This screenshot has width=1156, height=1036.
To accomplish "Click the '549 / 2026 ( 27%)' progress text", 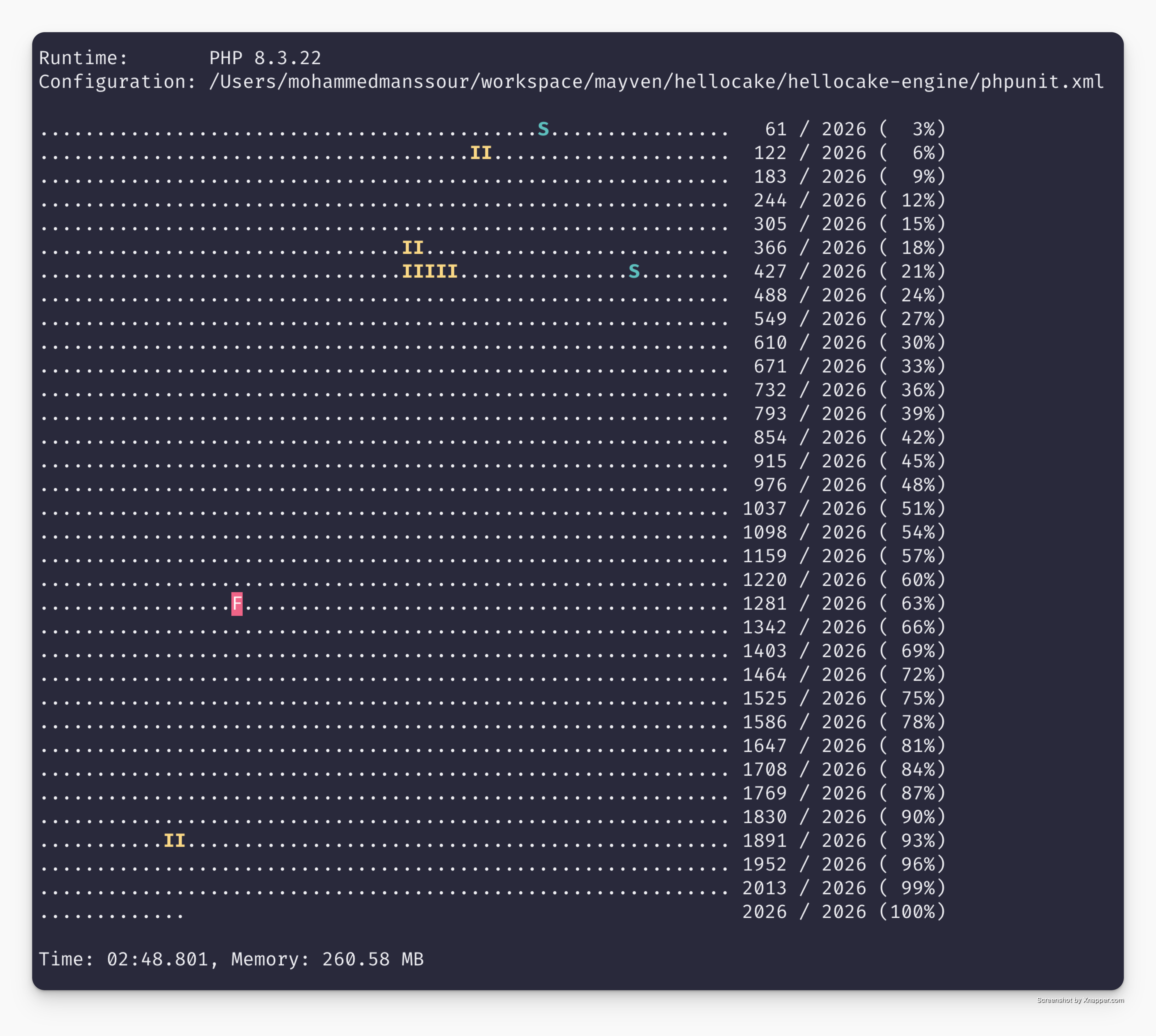I will (x=850, y=319).
